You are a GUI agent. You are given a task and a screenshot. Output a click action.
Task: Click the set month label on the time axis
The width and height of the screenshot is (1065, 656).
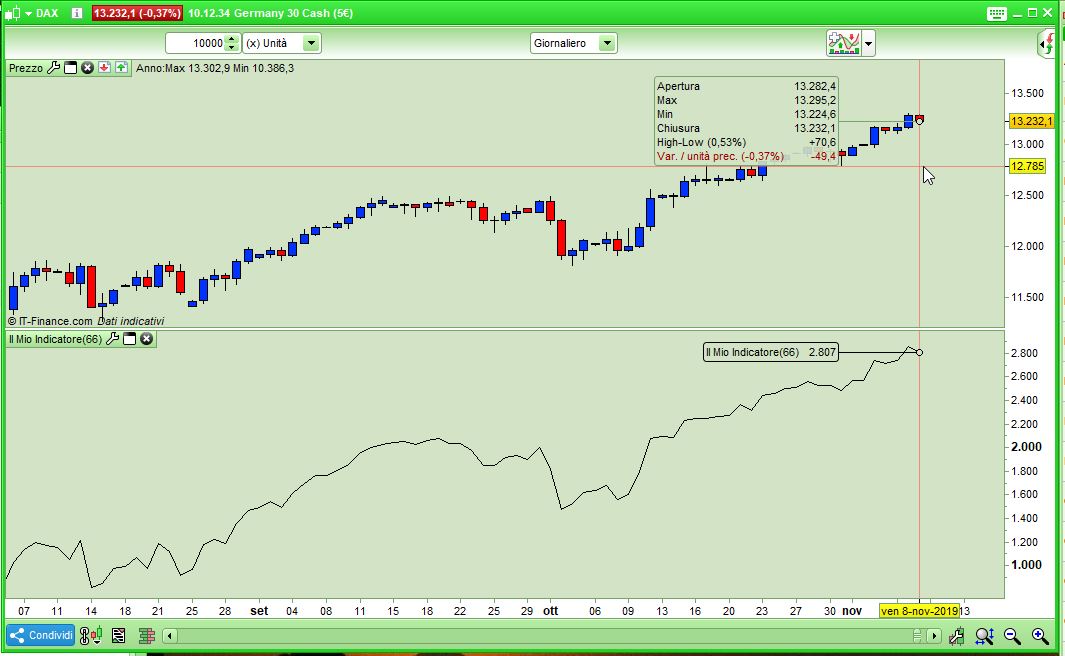[259, 611]
